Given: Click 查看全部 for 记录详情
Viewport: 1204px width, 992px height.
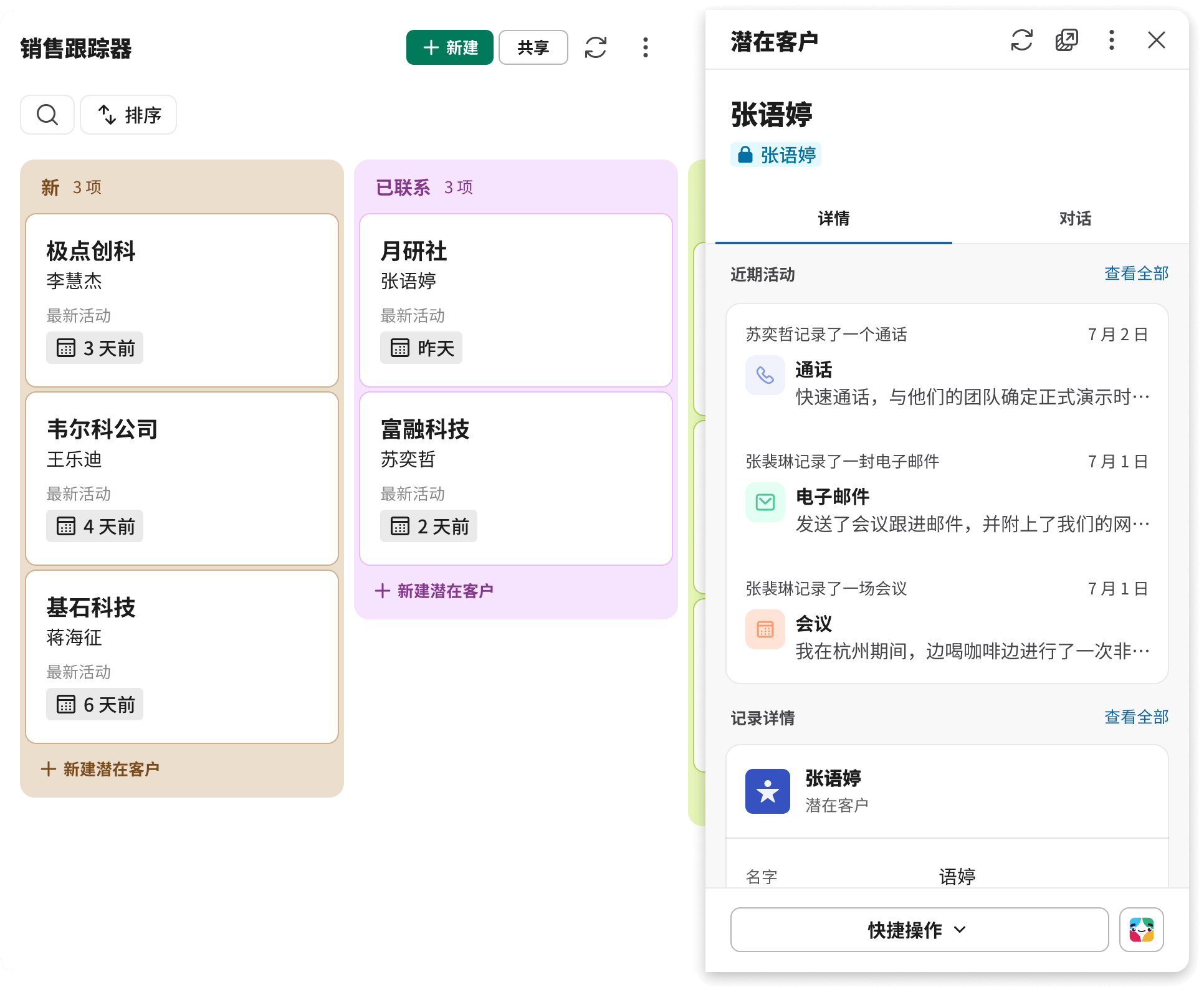Looking at the screenshot, I should pos(1136,717).
